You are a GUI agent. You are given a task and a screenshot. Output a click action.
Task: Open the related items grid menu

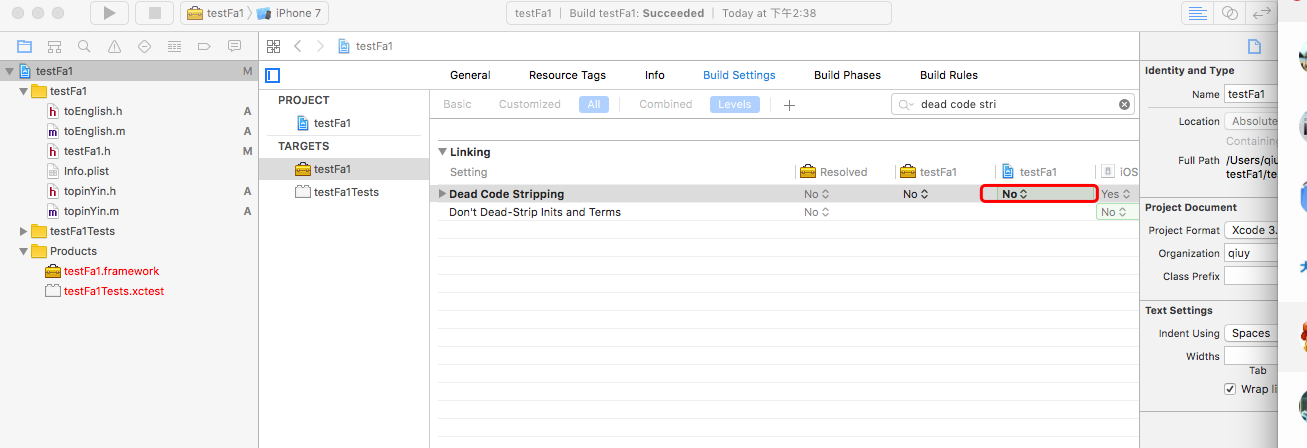click(273, 46)
